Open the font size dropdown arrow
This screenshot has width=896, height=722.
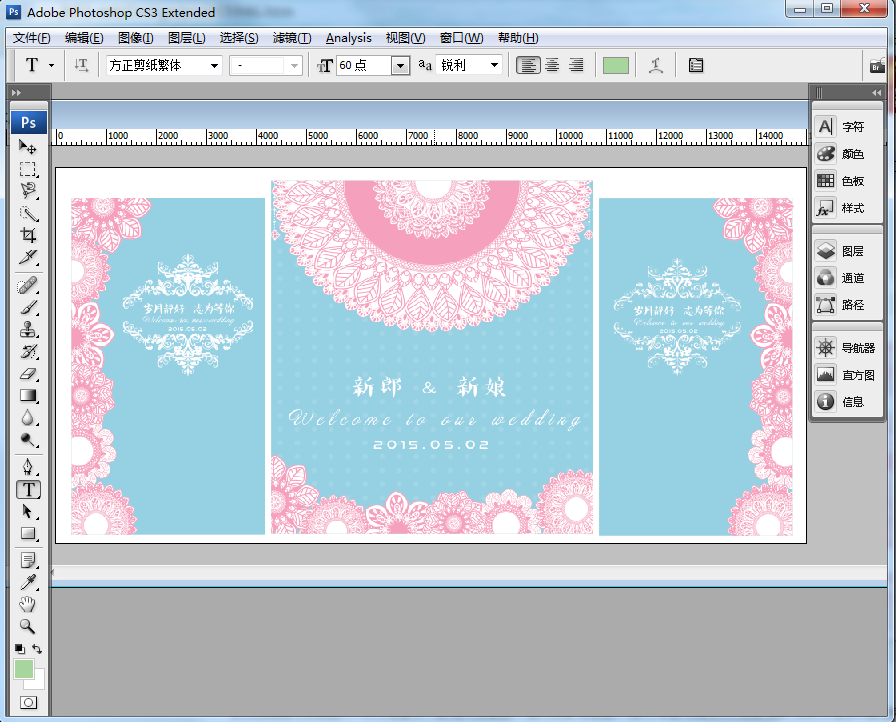pos(401,66)
